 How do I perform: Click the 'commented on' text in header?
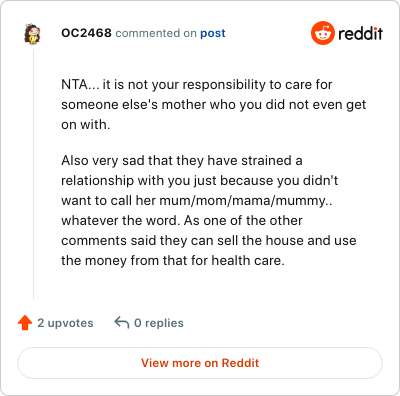pos(156,33)
